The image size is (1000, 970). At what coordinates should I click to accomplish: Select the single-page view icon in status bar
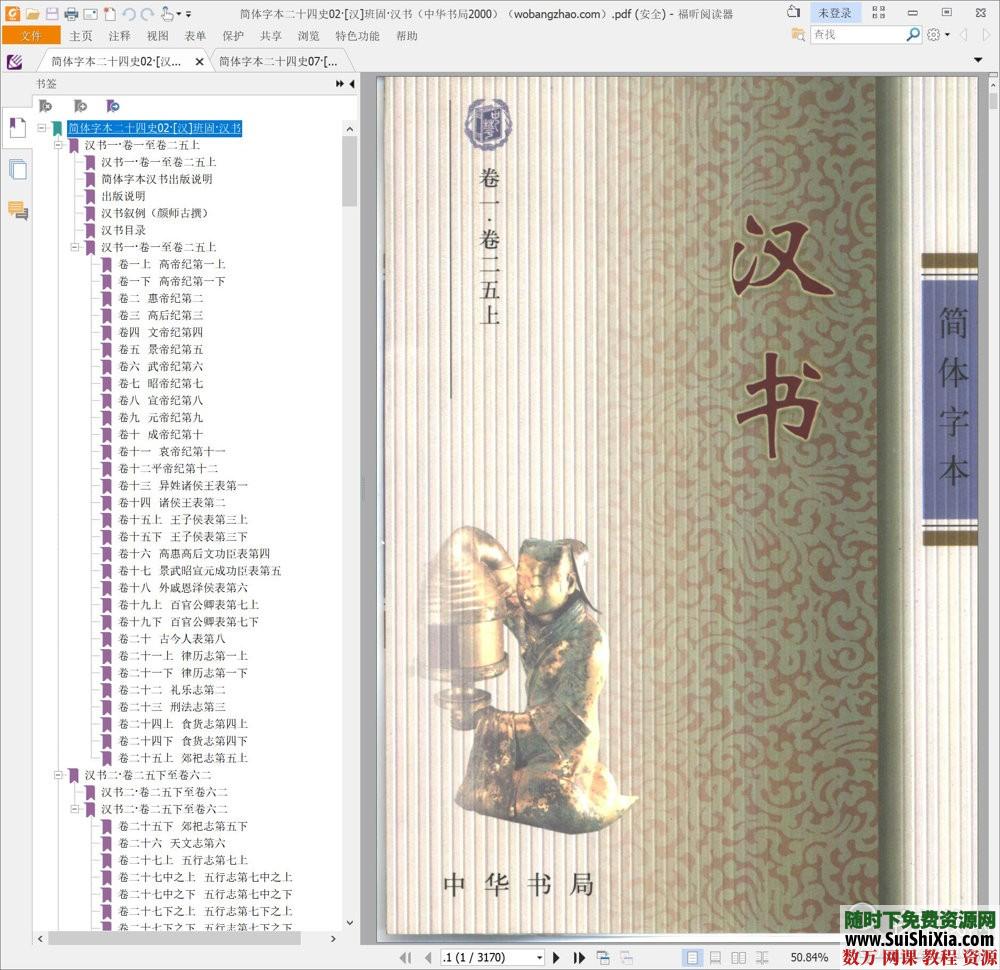tap(691, 957)
